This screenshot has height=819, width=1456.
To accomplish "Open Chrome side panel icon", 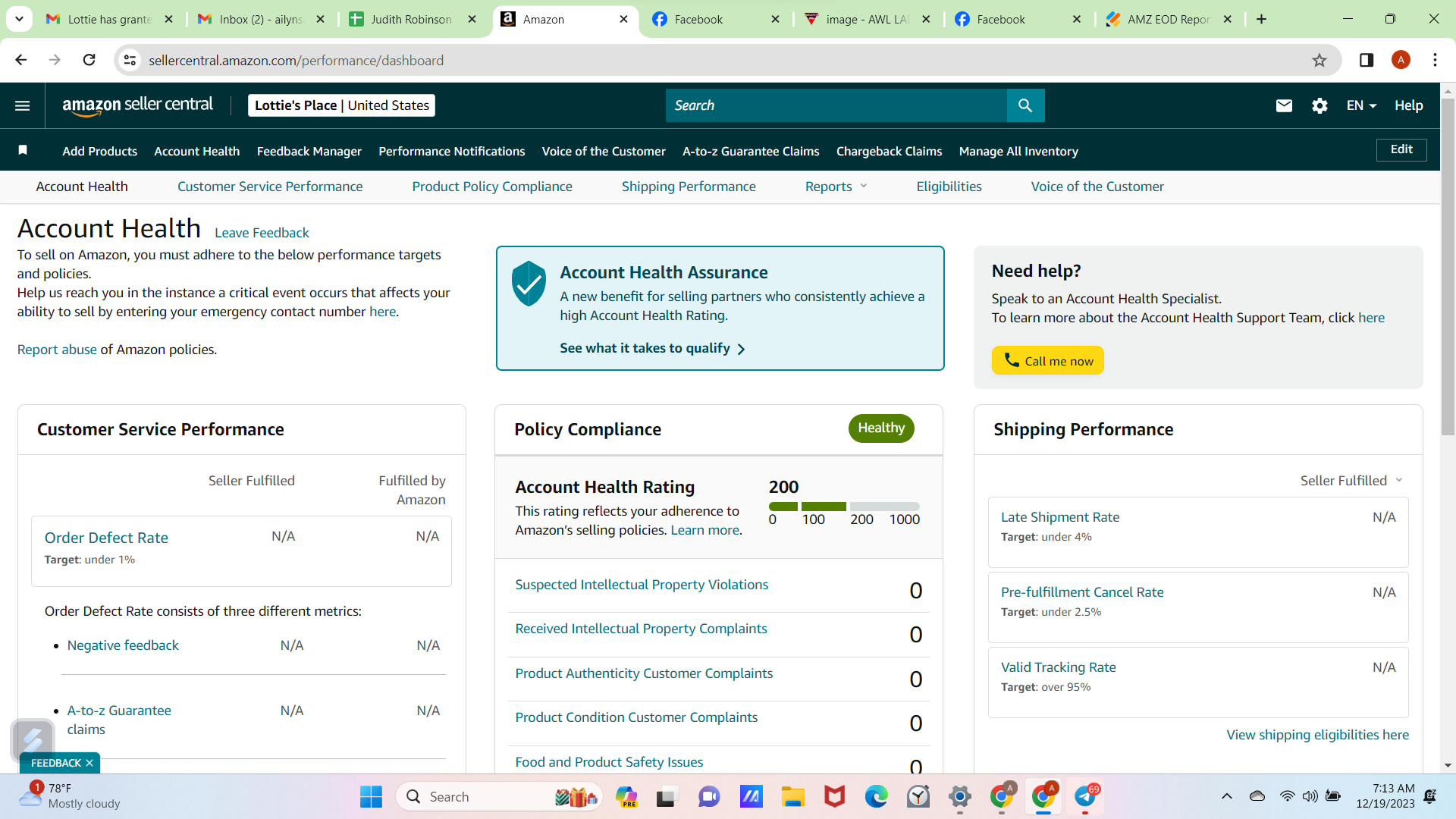I will click(x=1367, y=60).
